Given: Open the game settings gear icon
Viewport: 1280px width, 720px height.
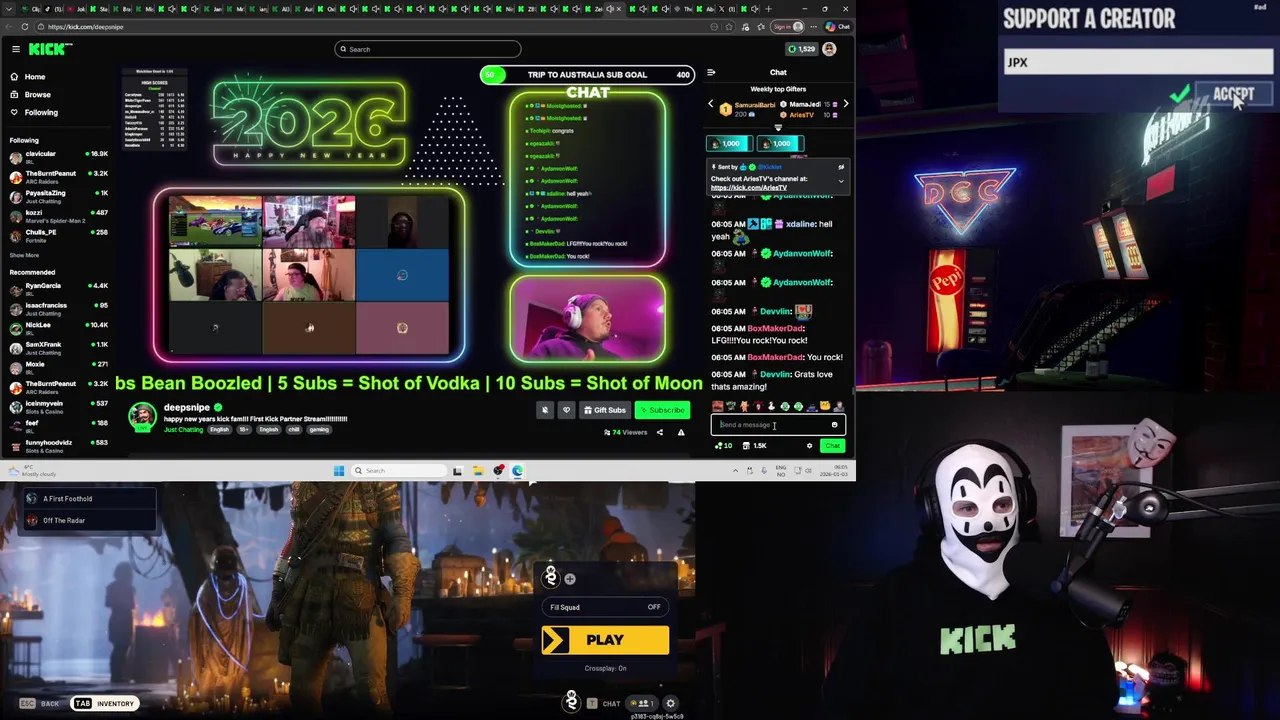Looking at the screenshot, I should (671, 704).
